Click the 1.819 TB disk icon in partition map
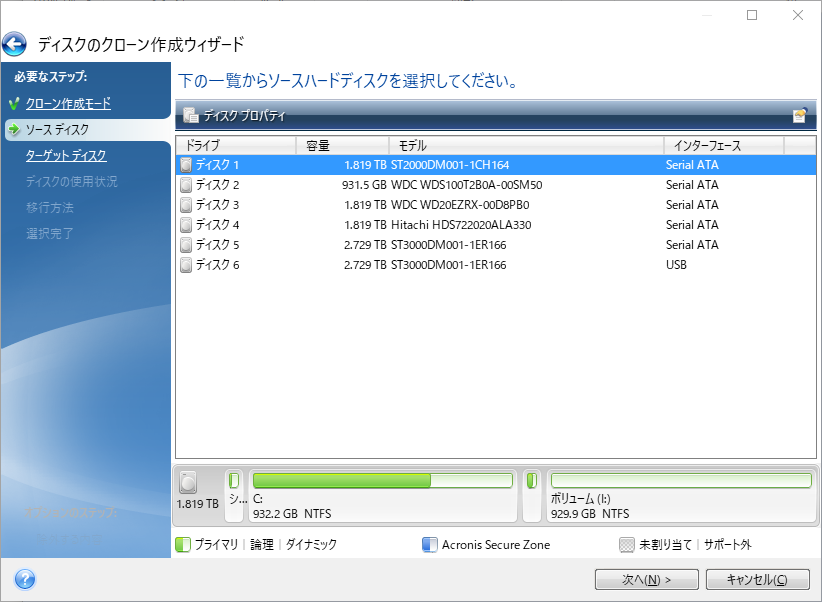Screen dimensions: 822x602 pos(188,482)
